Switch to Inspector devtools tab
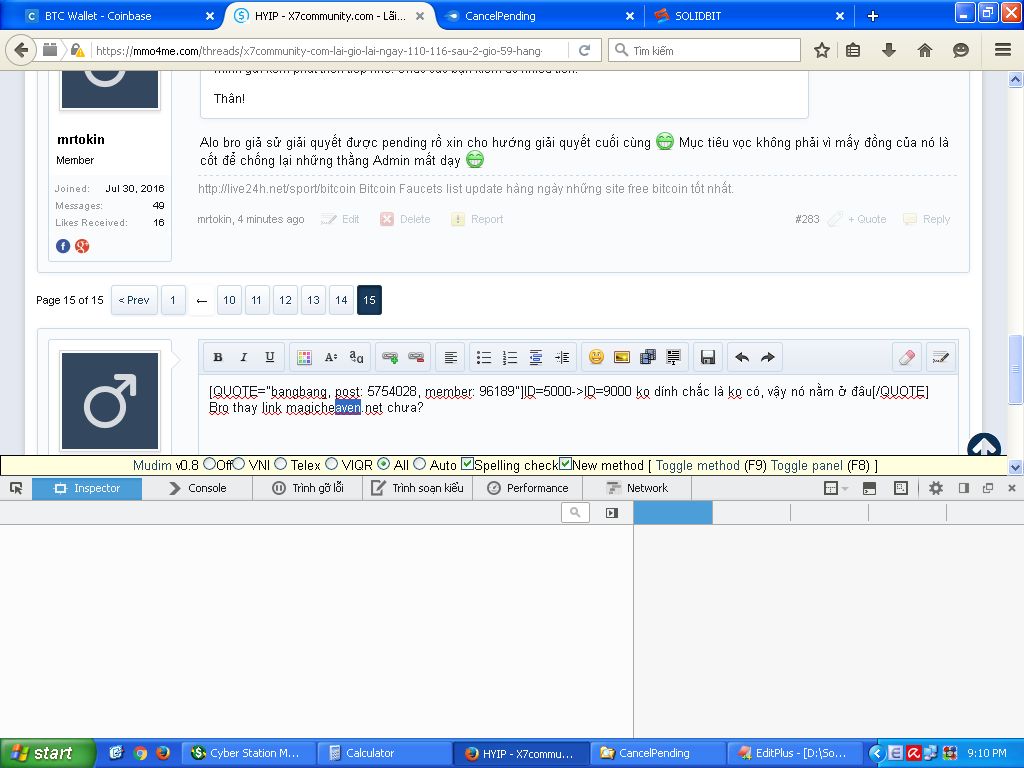1024x768 pixels. [87, 488]
